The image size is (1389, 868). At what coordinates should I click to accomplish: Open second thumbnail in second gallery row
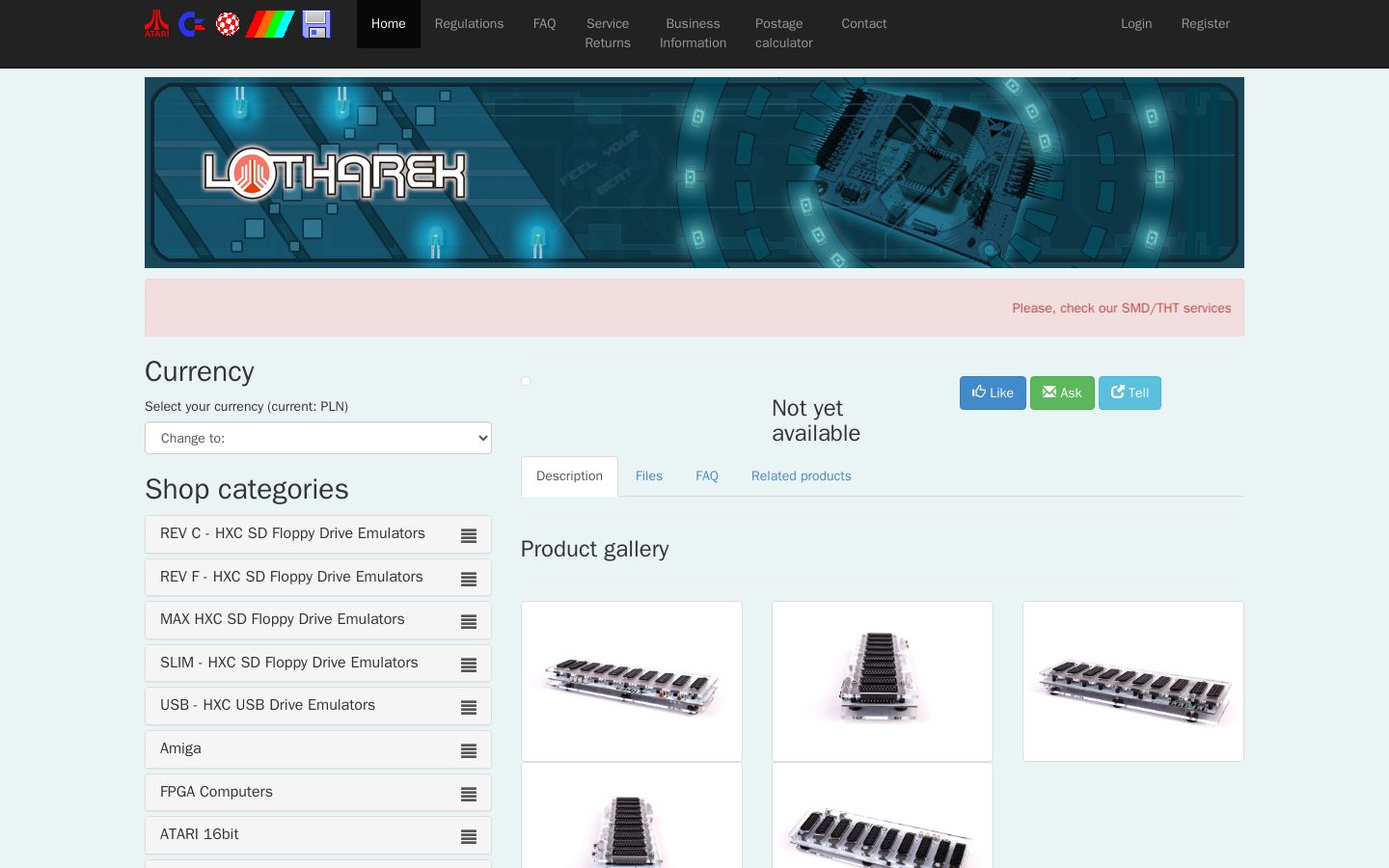pos(883,816)
